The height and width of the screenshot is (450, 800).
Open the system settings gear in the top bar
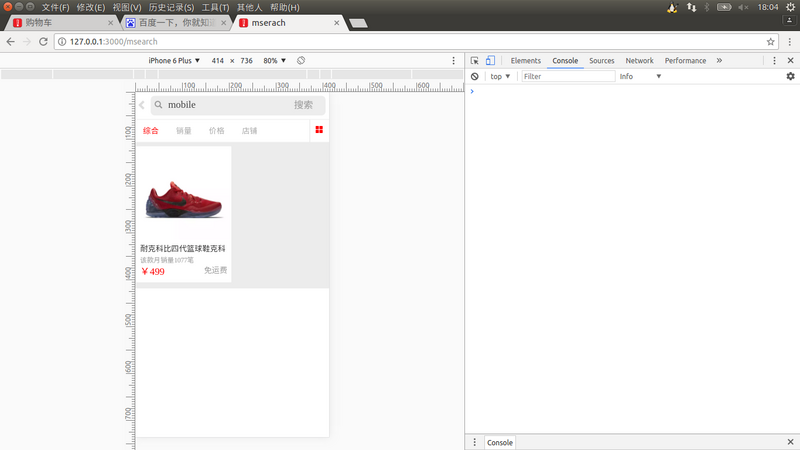click(x=790, y=7)
